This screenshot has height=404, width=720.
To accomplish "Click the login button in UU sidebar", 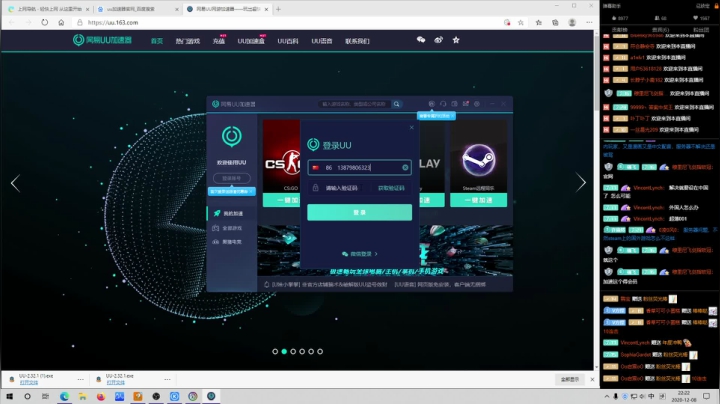I will click(x=231, y=178).
